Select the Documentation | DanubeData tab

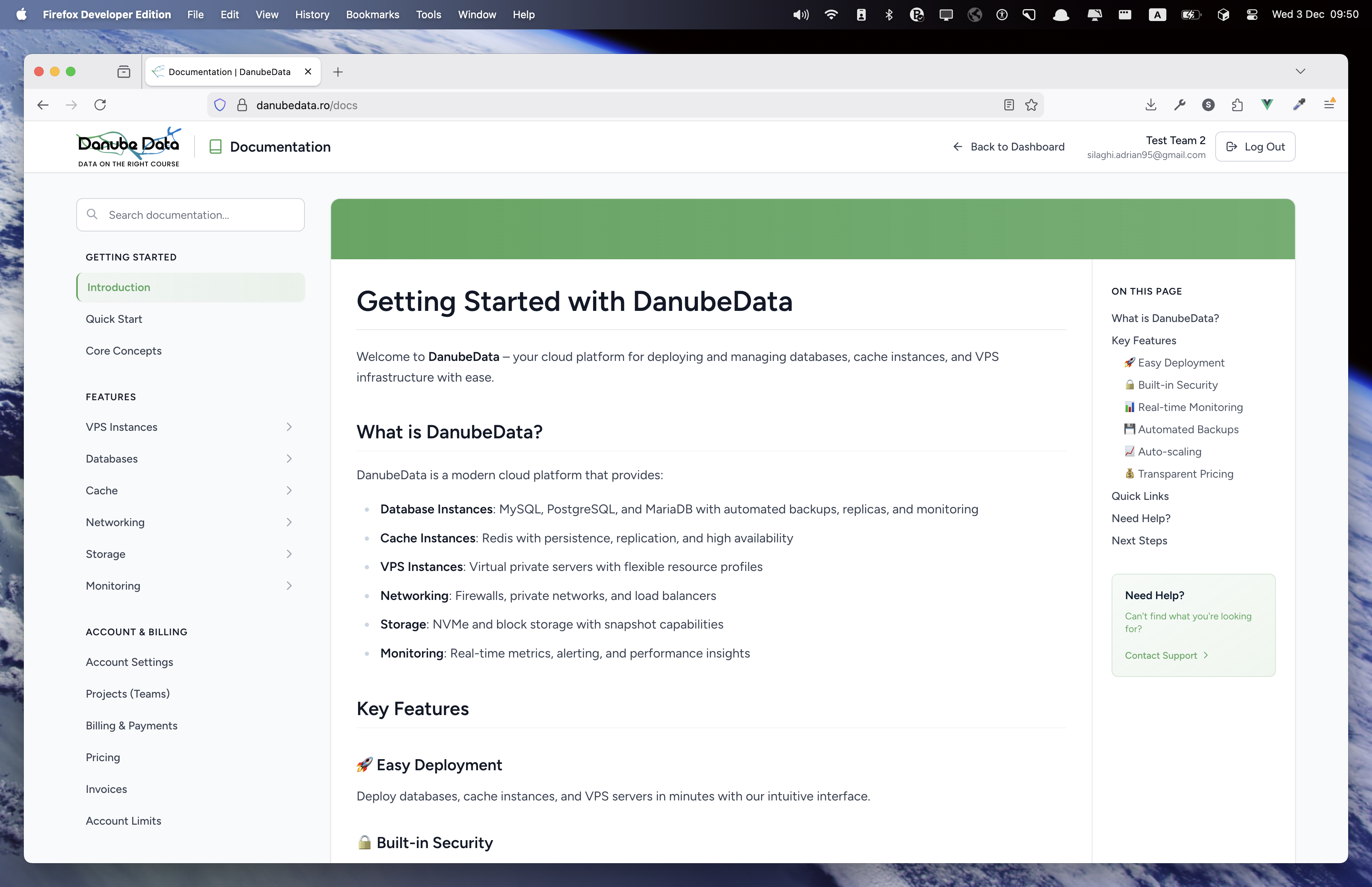pyautogui.click(x=229, y=71)
